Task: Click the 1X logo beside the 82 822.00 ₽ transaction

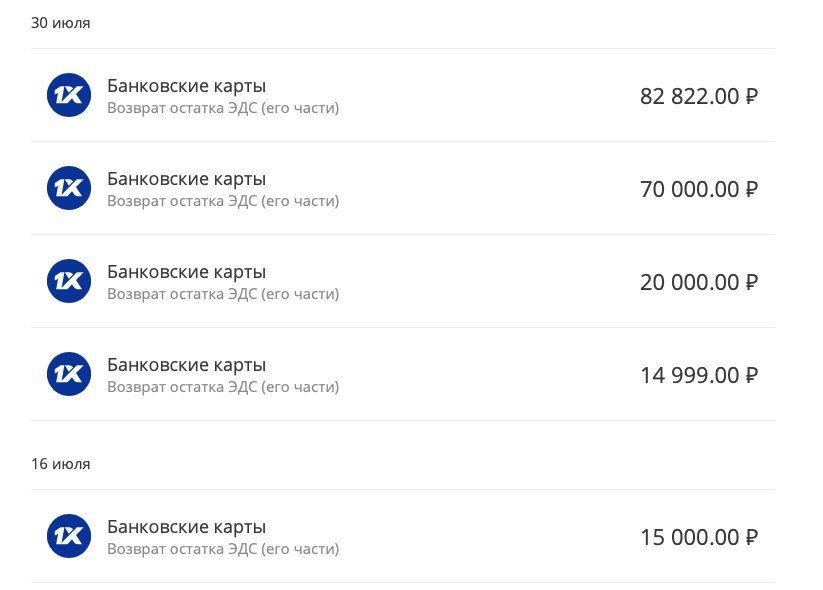Action: [x=69, y=95]
